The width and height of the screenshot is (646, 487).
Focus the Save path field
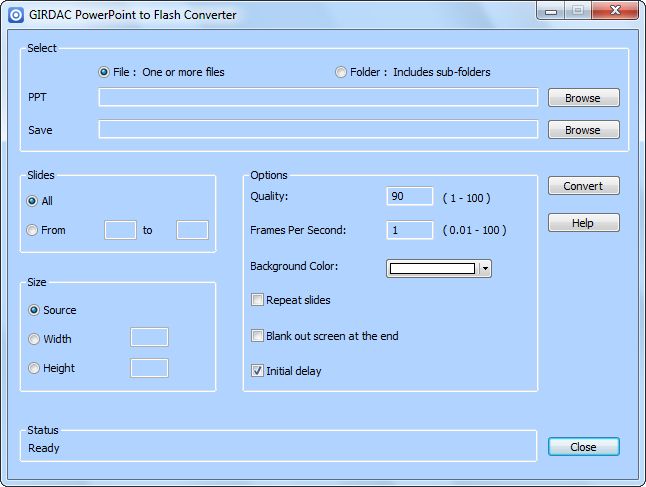318,129
